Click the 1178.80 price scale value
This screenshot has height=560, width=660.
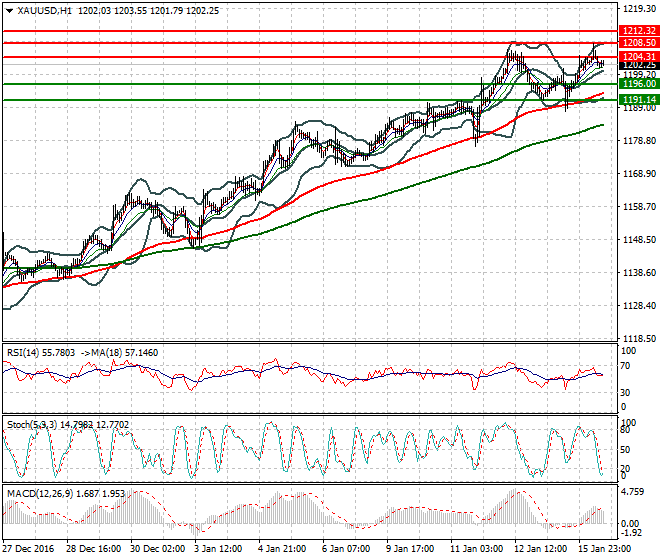[639, 141]
